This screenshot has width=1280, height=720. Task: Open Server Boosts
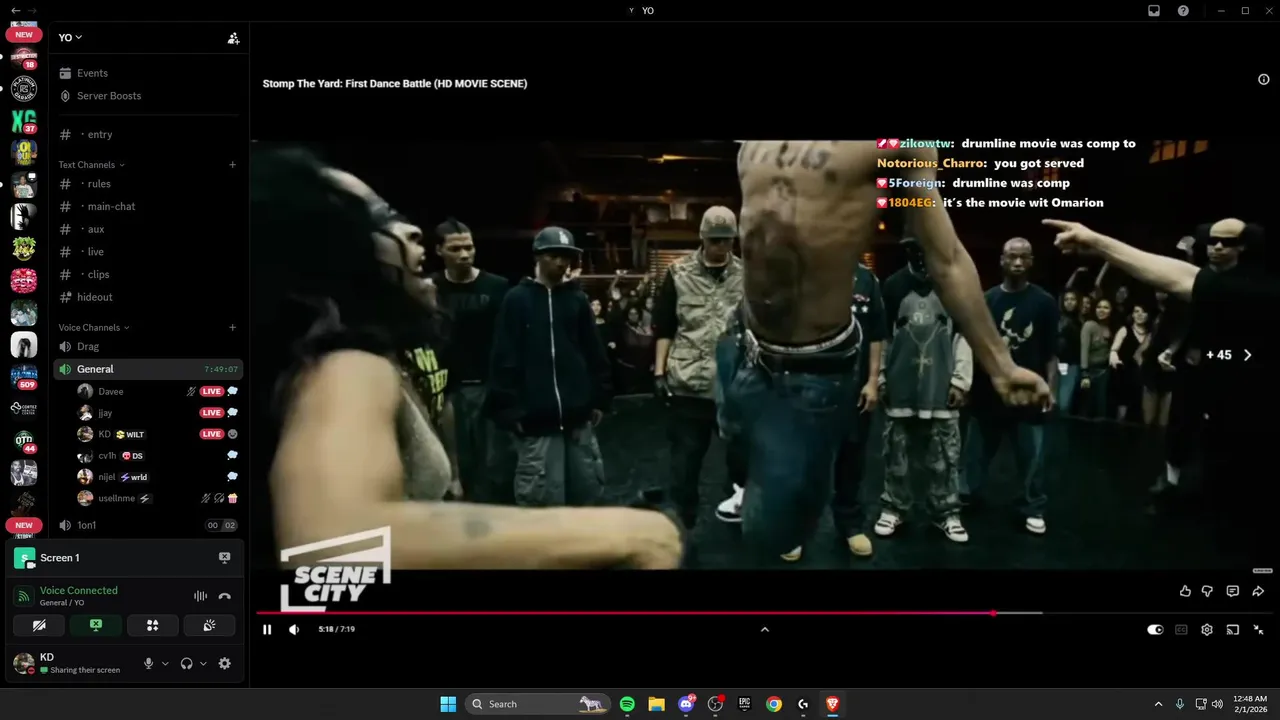(x=148, y=96)
